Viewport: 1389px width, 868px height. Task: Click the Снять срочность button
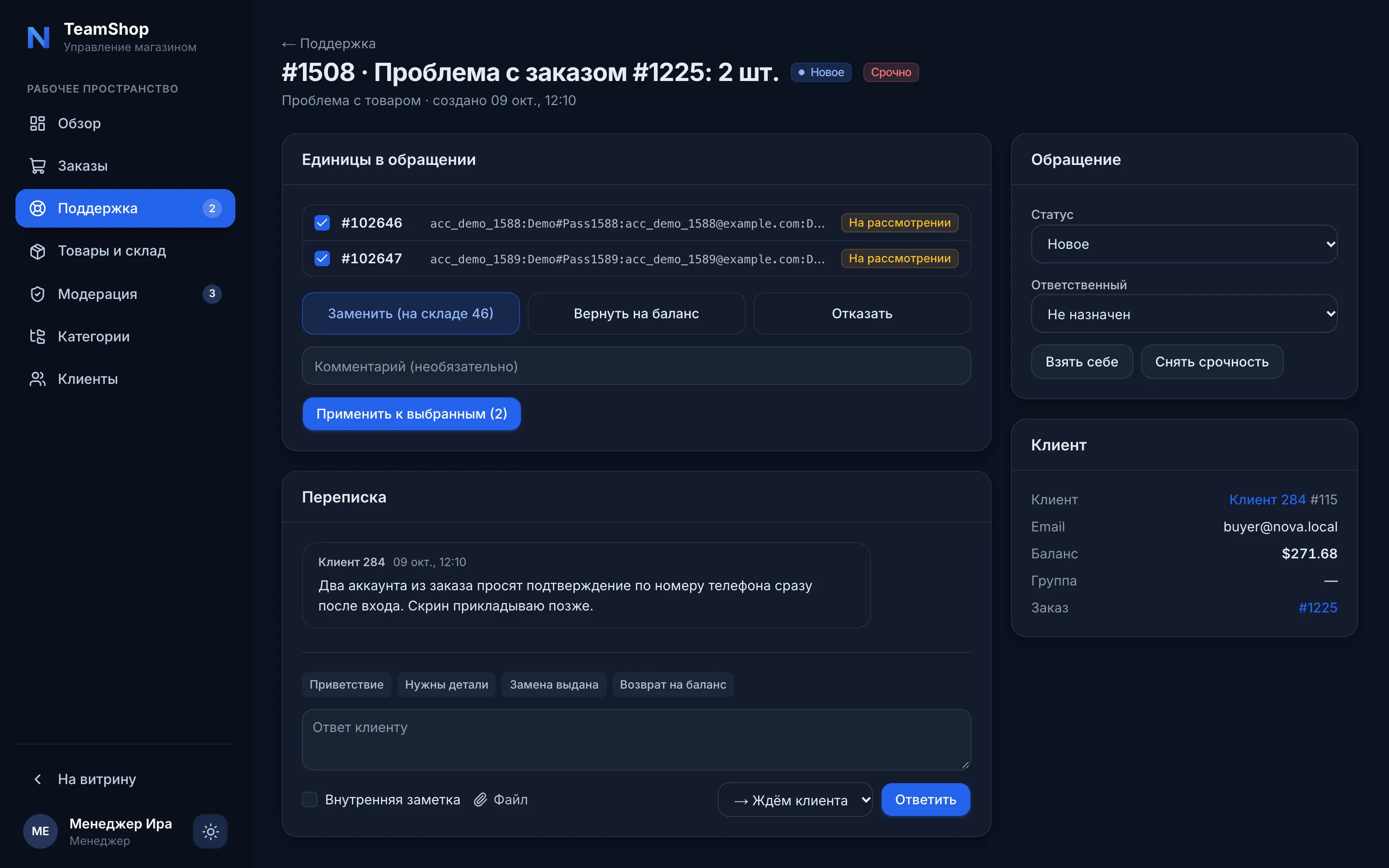(1212, 362)
